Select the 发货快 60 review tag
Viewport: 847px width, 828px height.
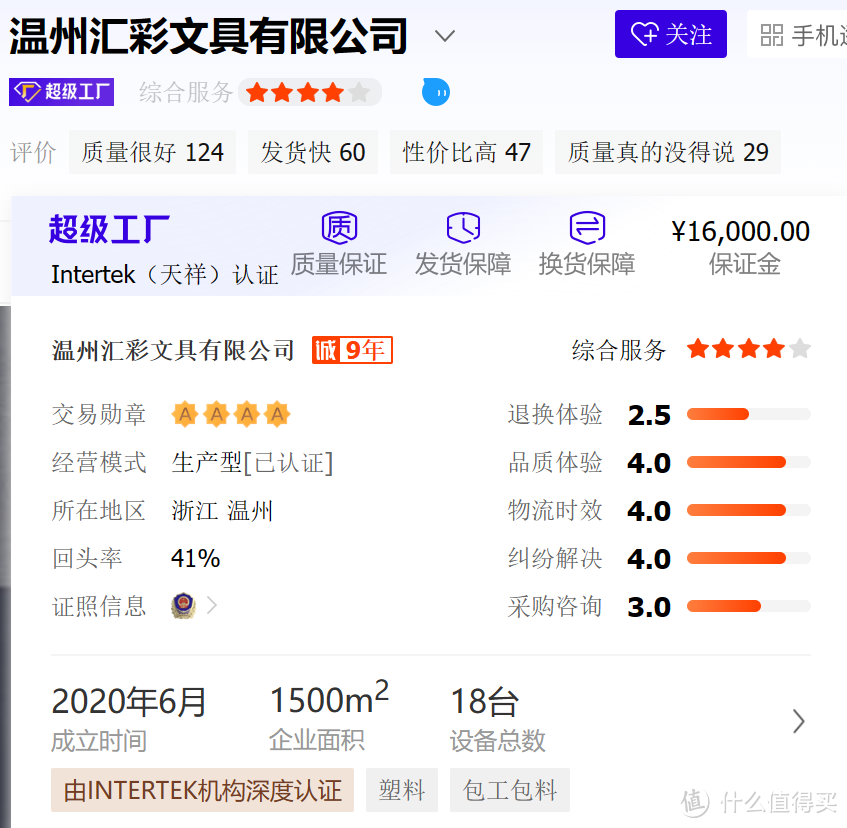click(313, 152)
